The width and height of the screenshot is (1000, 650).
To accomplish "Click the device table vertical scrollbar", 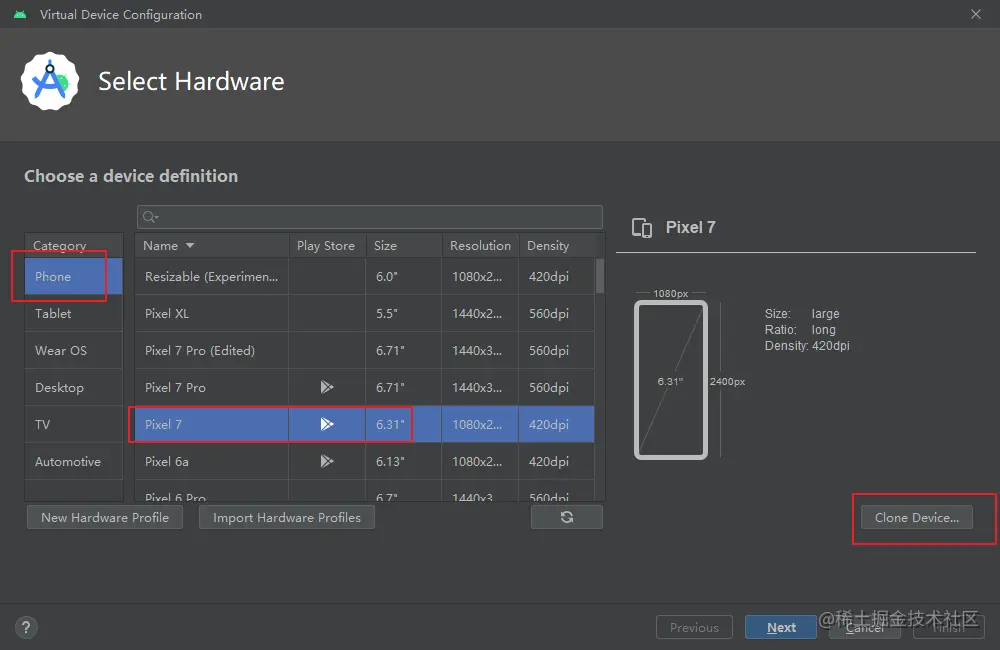I will point(600,276).
